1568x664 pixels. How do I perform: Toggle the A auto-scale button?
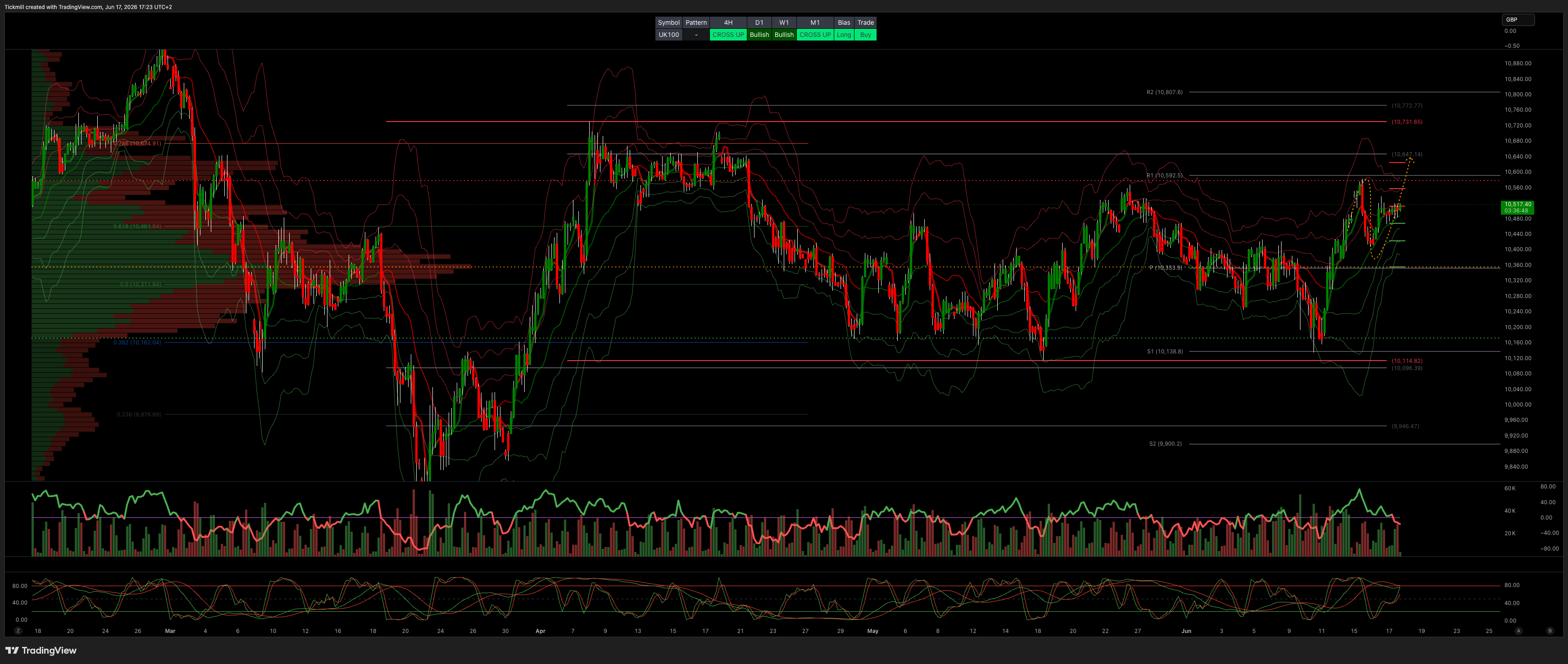click(1519, 631)
